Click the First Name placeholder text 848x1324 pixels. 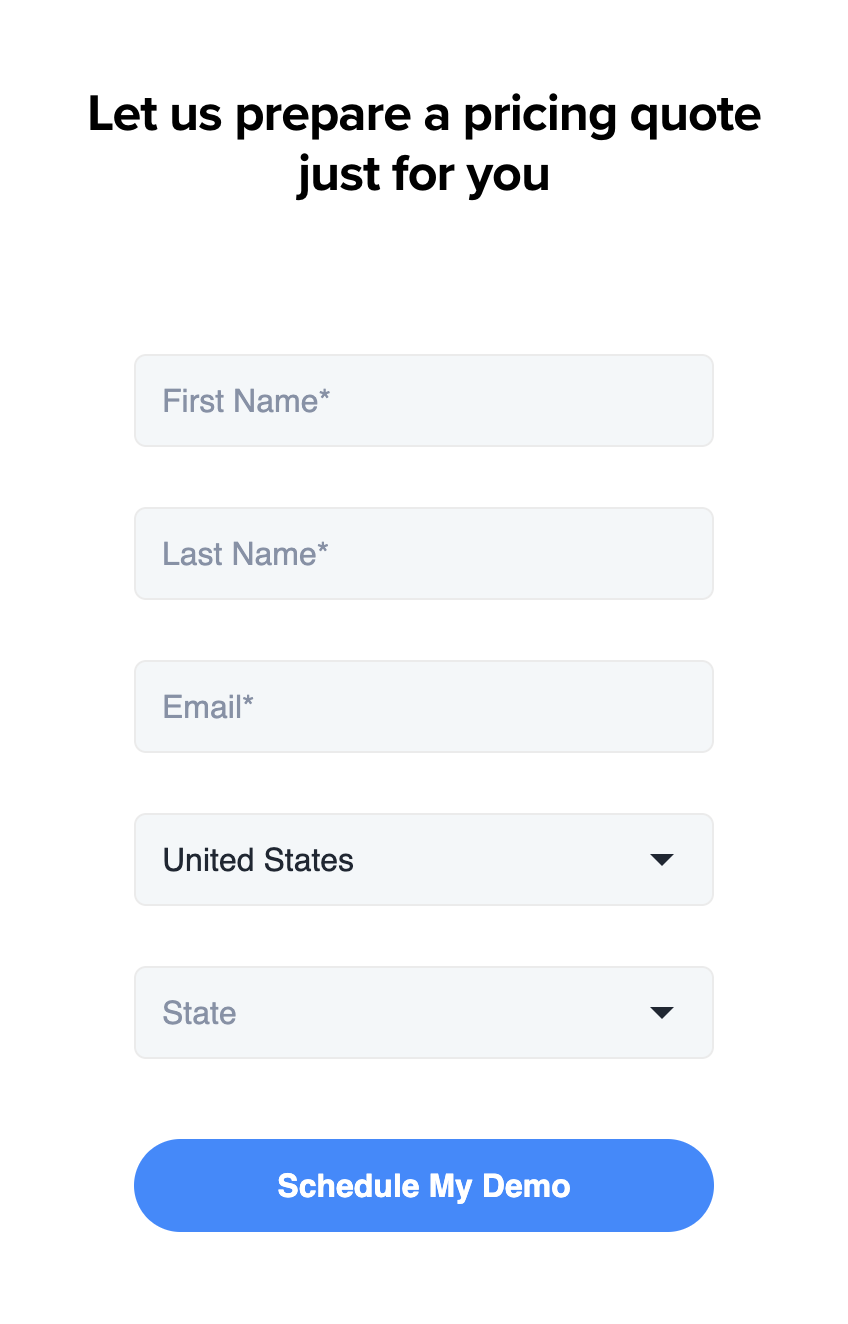[x=245, y=400]
